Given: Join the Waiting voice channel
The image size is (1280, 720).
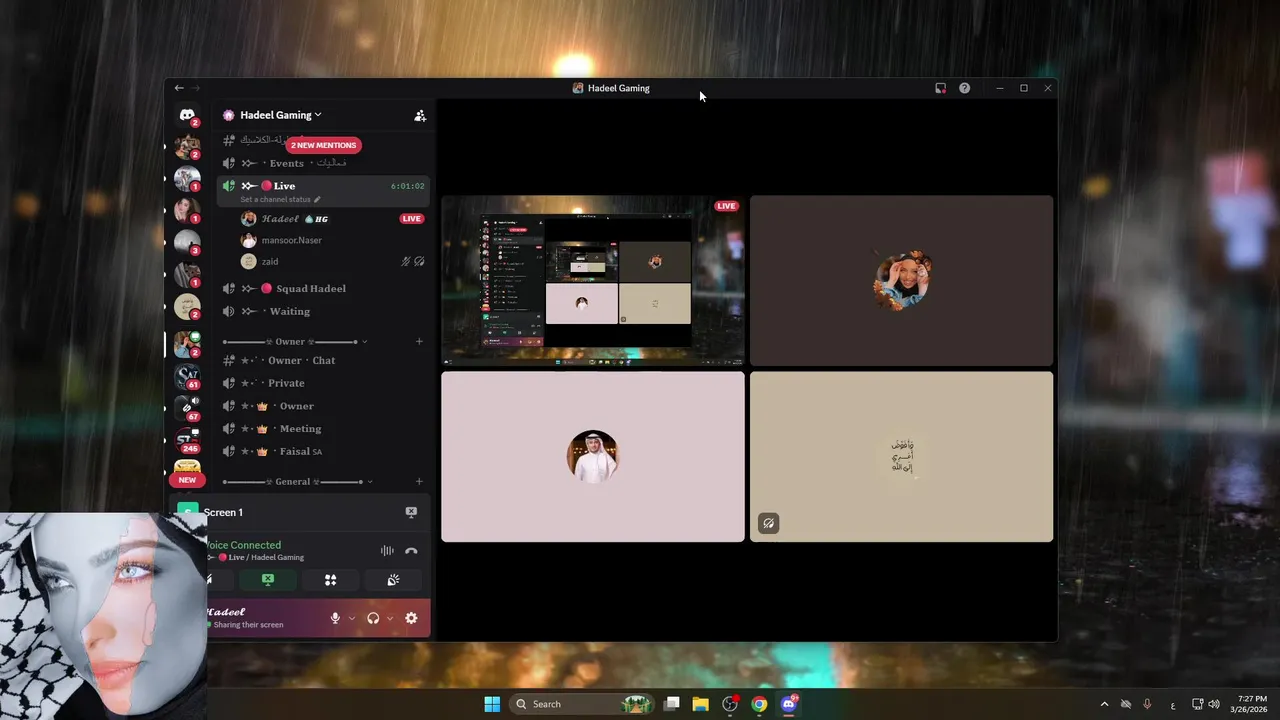Looking at the screenshot, I should click(324, 312).
